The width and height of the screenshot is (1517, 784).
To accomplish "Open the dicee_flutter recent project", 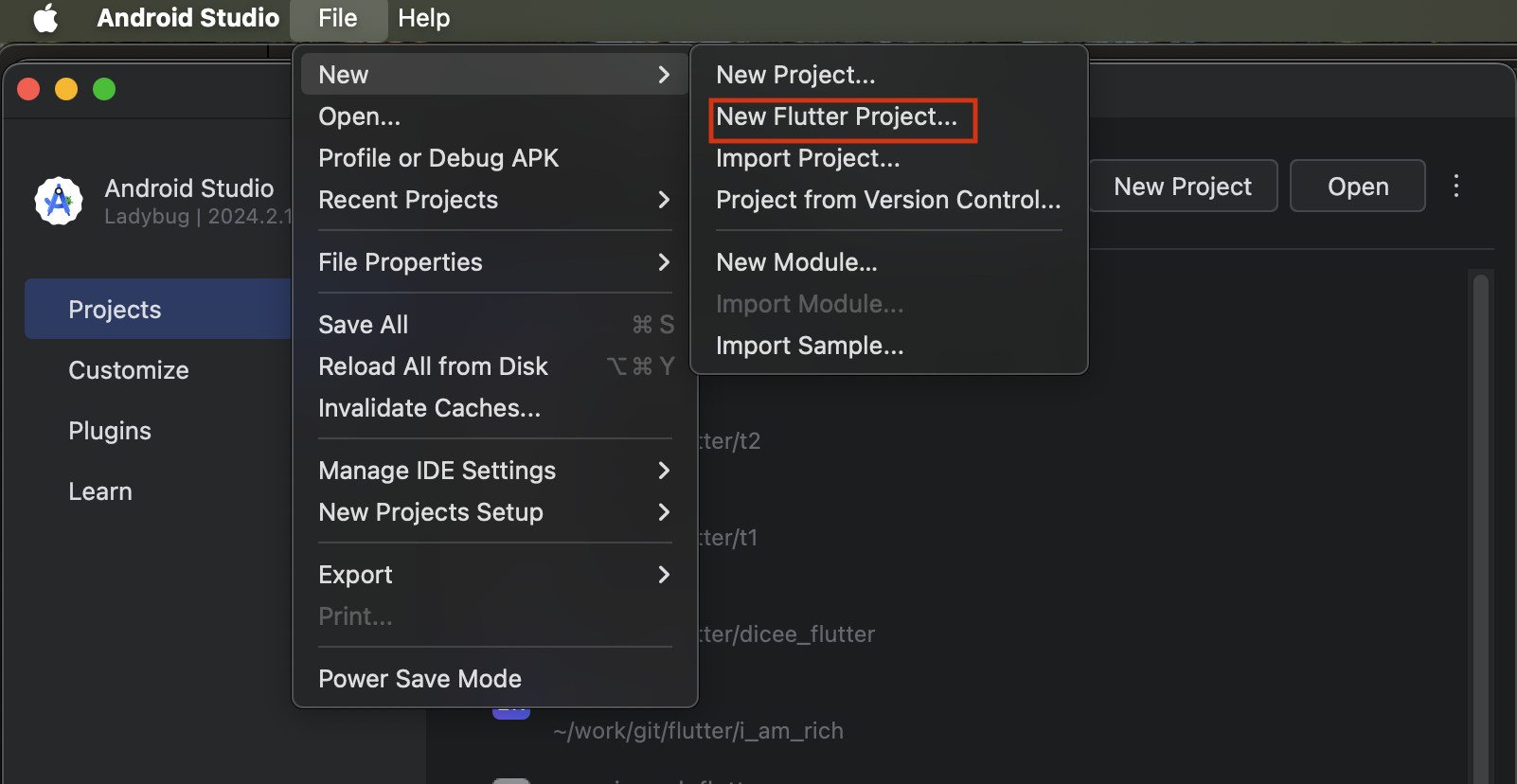I will coord(786,634).
